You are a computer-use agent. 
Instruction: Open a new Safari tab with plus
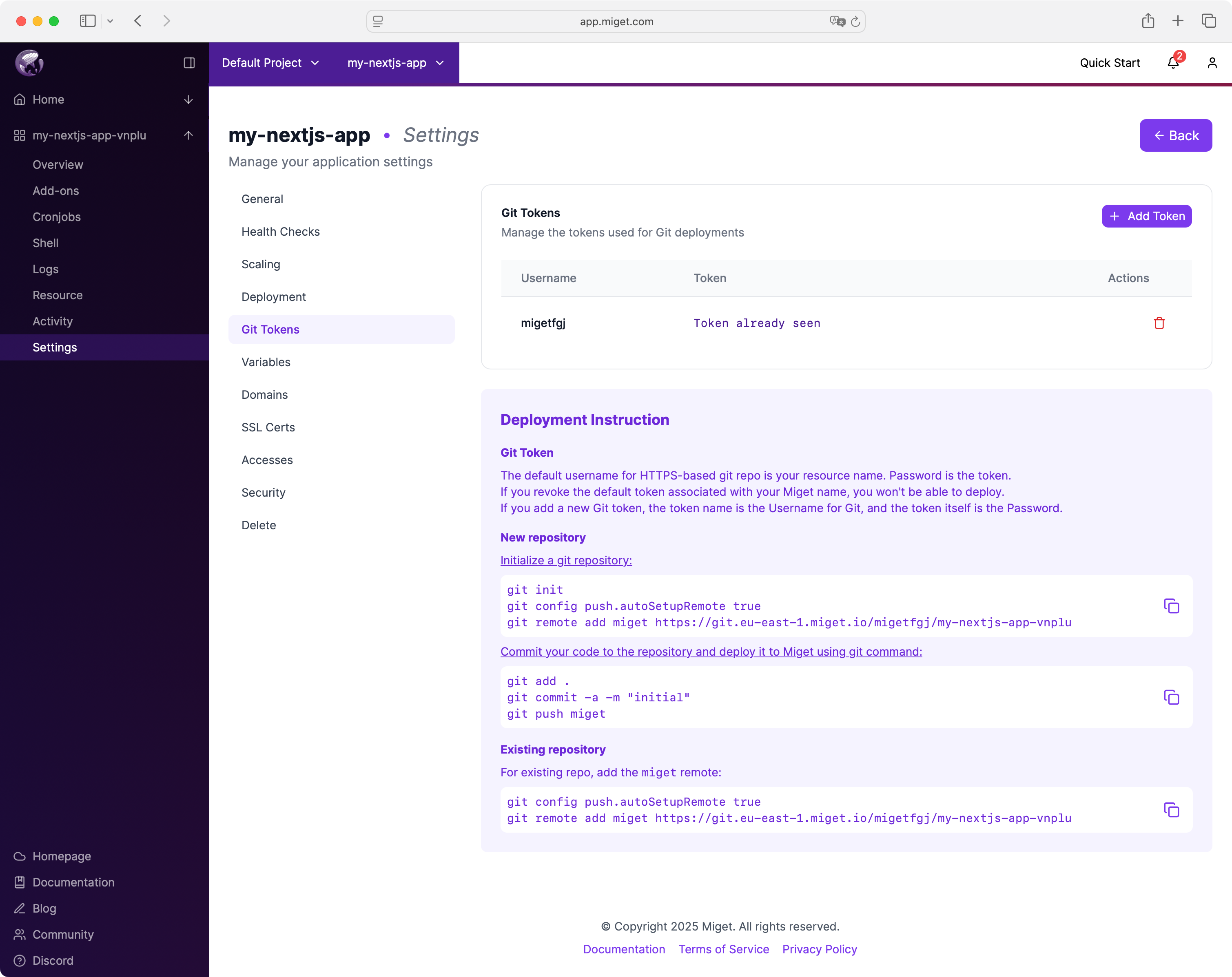(x=1178, y=21)
